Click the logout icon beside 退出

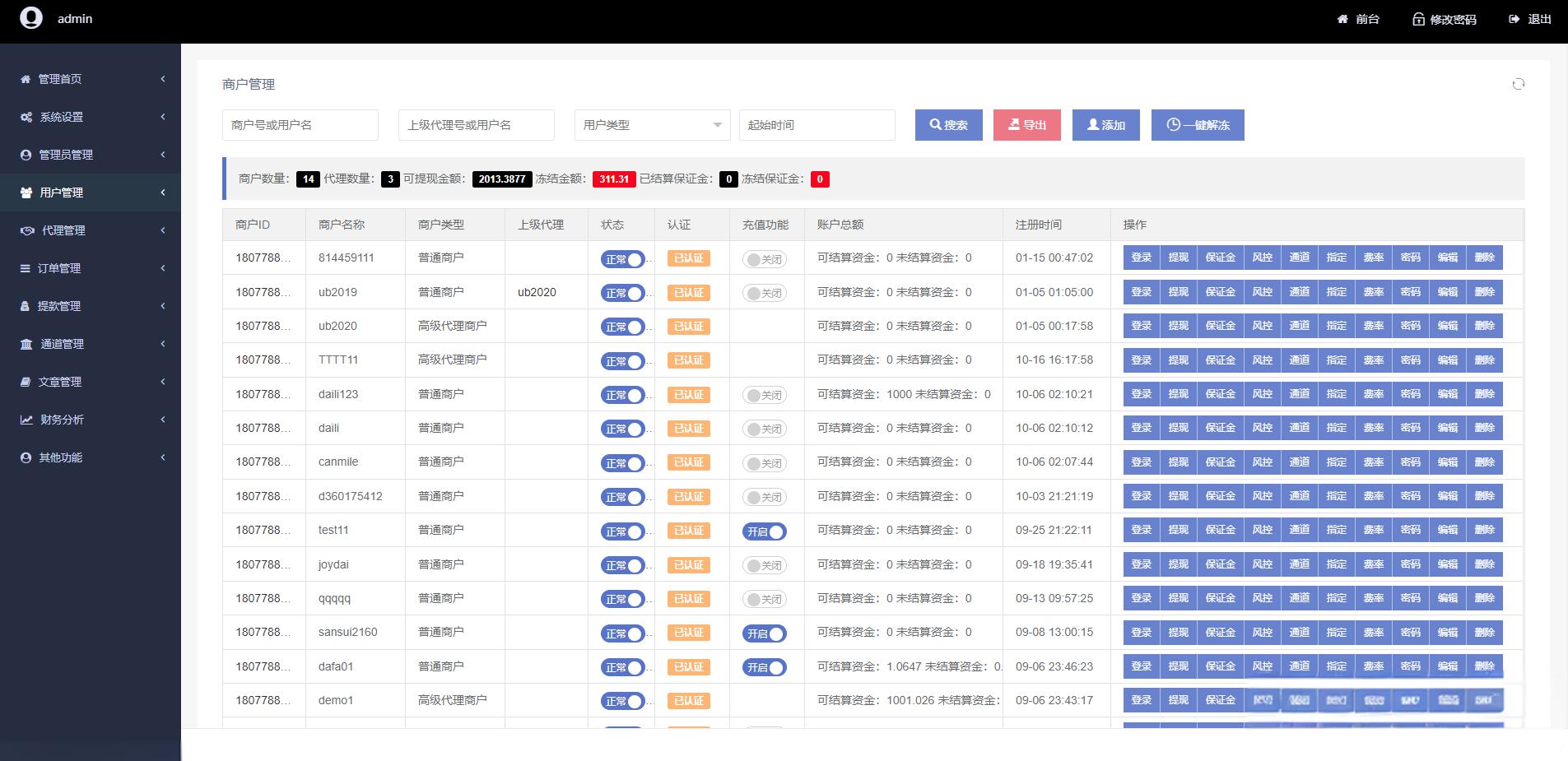click(x=1514, y=19)
